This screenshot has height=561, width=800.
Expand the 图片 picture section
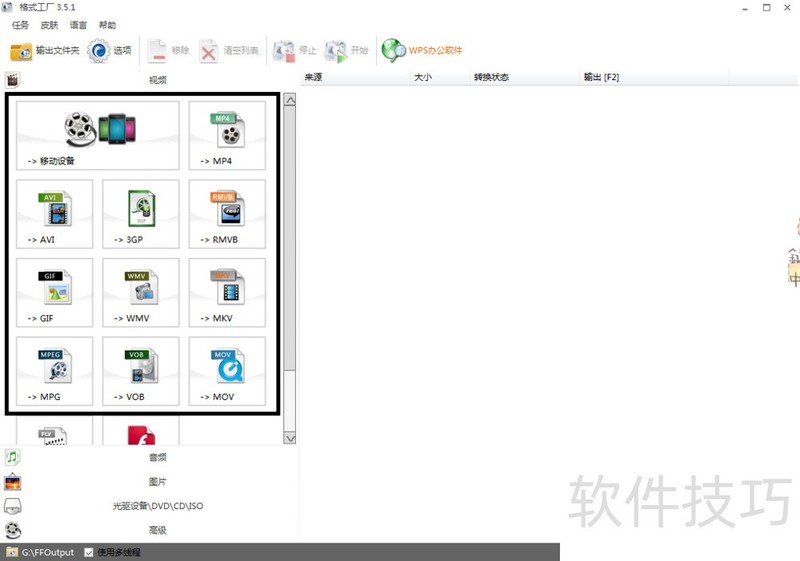[158, 482]
